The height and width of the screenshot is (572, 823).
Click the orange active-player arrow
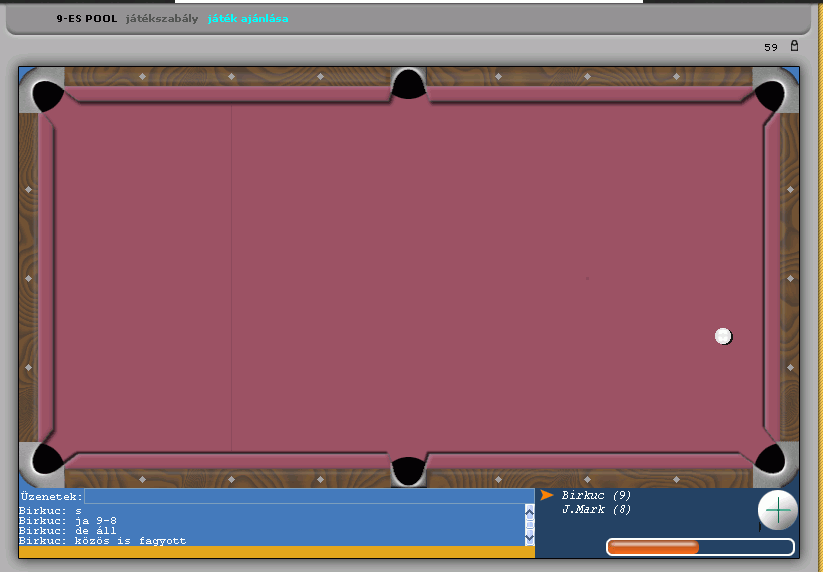click(547, 495)
